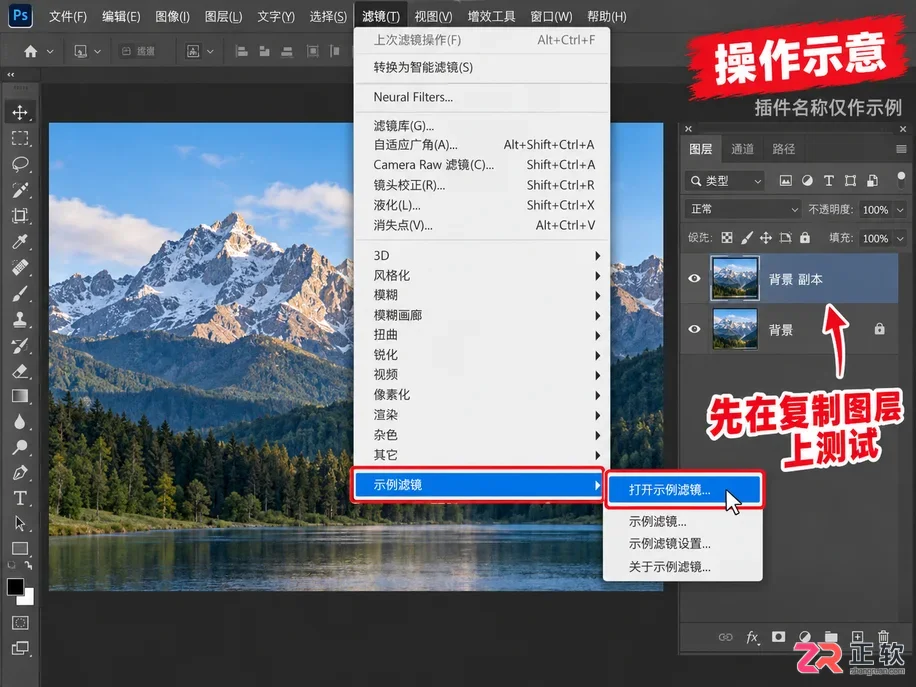Switch to the 路径 tab
This screenshot has width=916, height=687.
tap(783, 149)
